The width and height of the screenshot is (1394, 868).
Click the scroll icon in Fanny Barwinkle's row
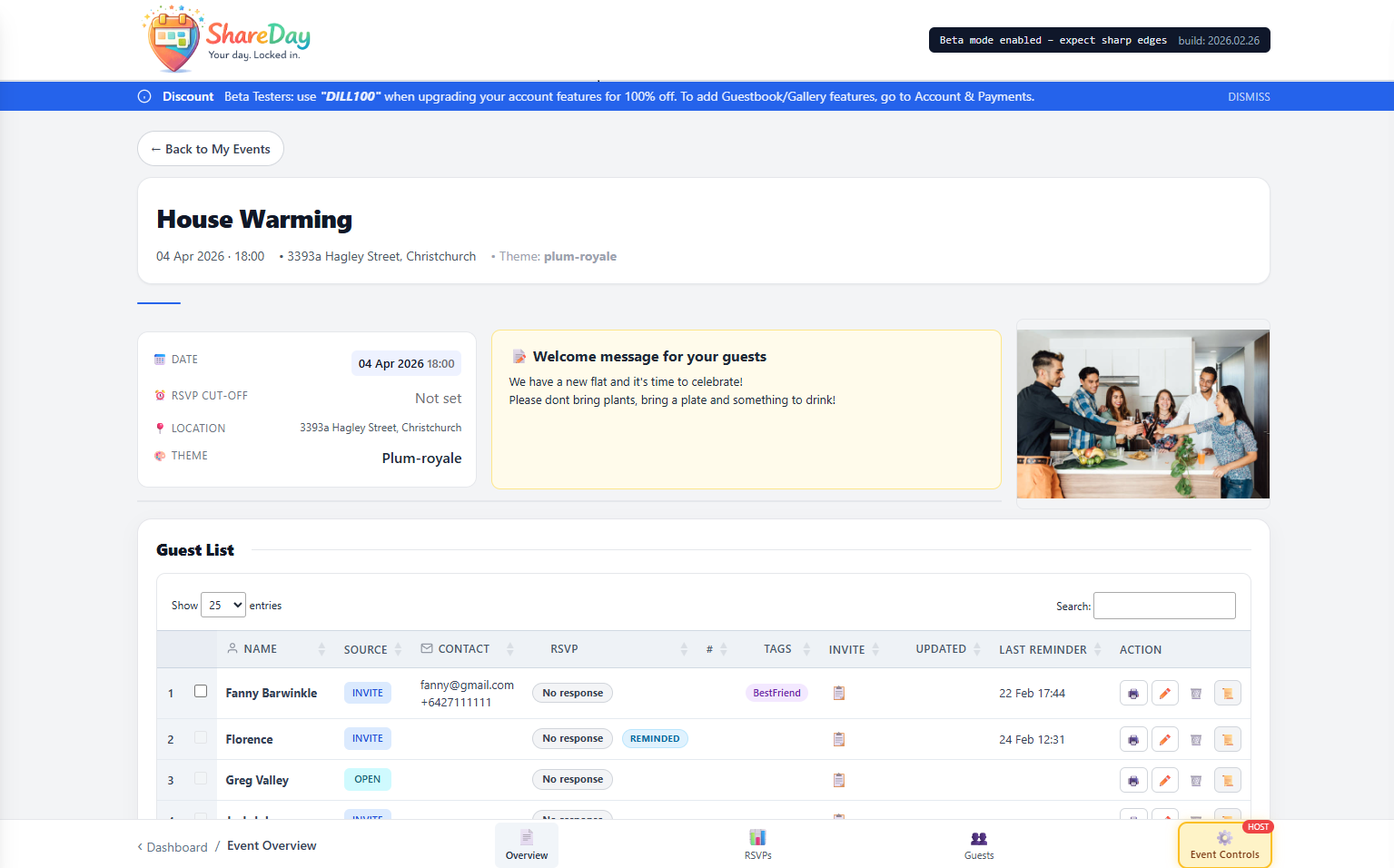click(1227, 694)
